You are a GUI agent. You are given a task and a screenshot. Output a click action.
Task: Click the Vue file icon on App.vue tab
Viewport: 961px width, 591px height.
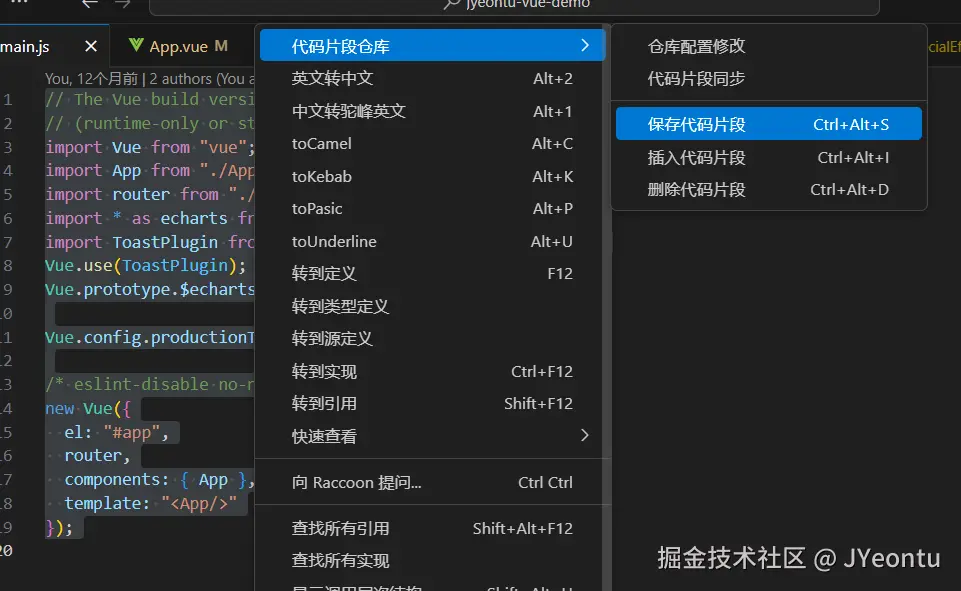coord(136,45)
